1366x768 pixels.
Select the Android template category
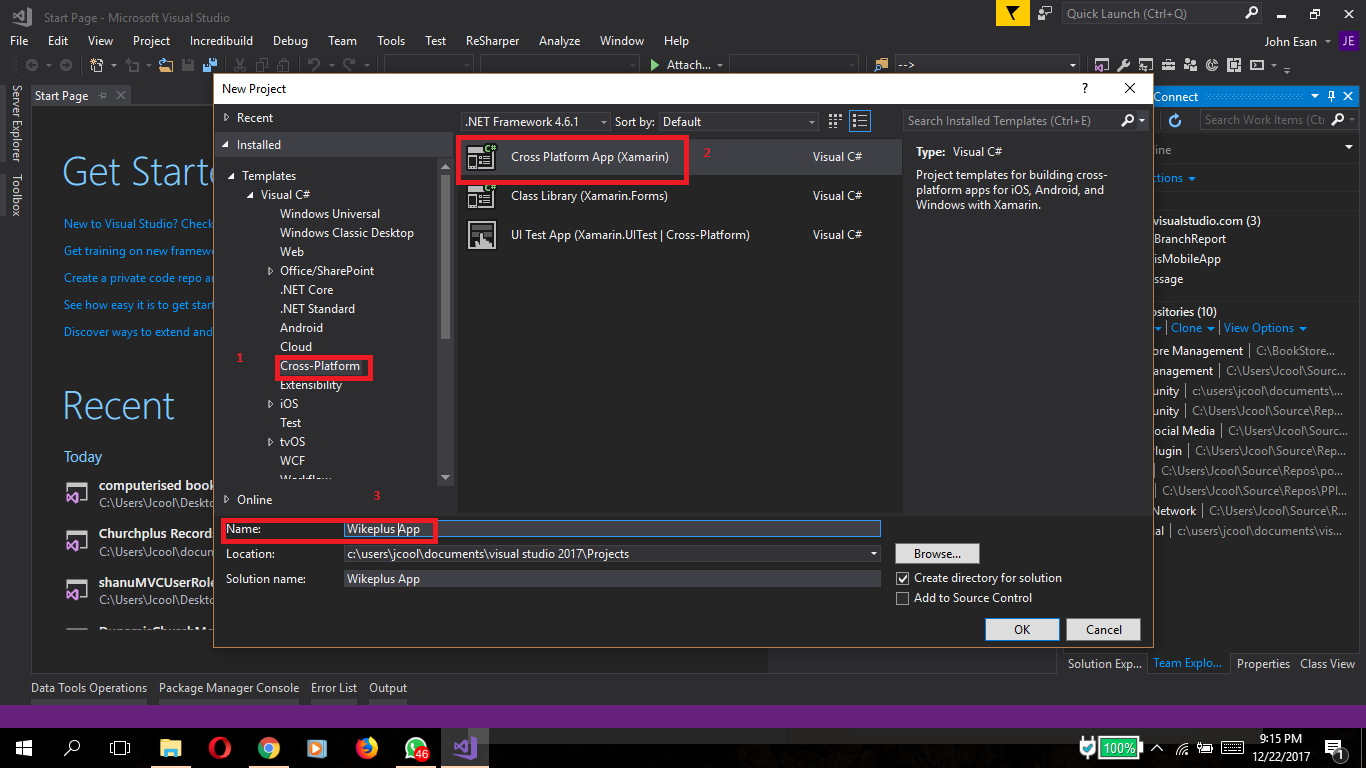point(301,328)
